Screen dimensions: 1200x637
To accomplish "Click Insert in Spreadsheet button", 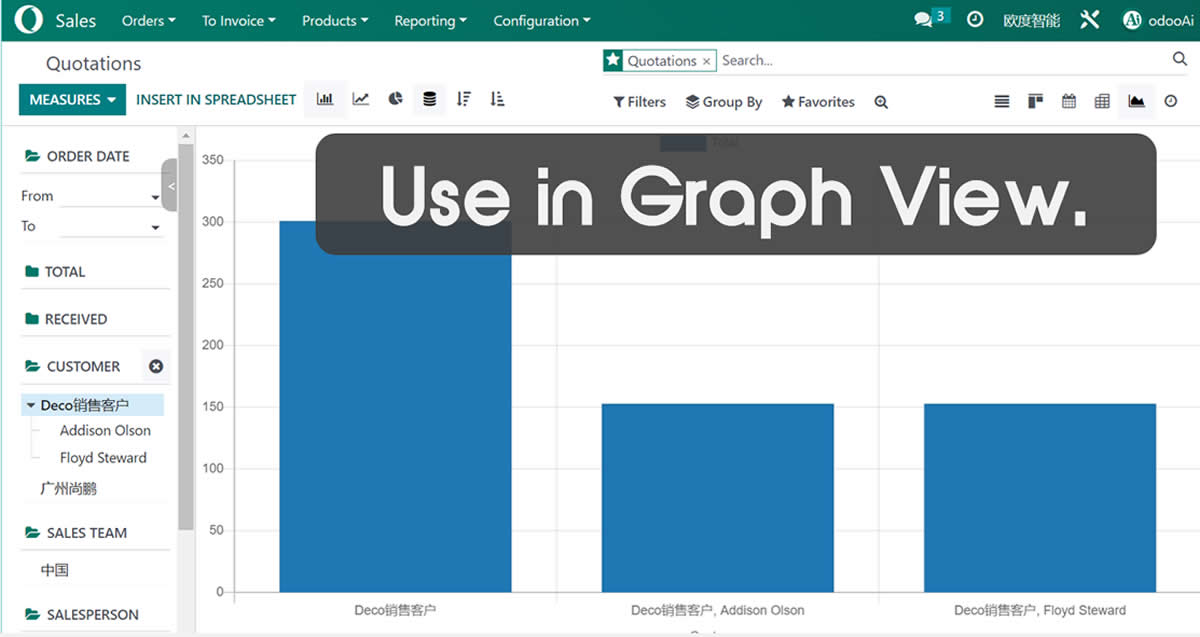I will coord(216,100).
